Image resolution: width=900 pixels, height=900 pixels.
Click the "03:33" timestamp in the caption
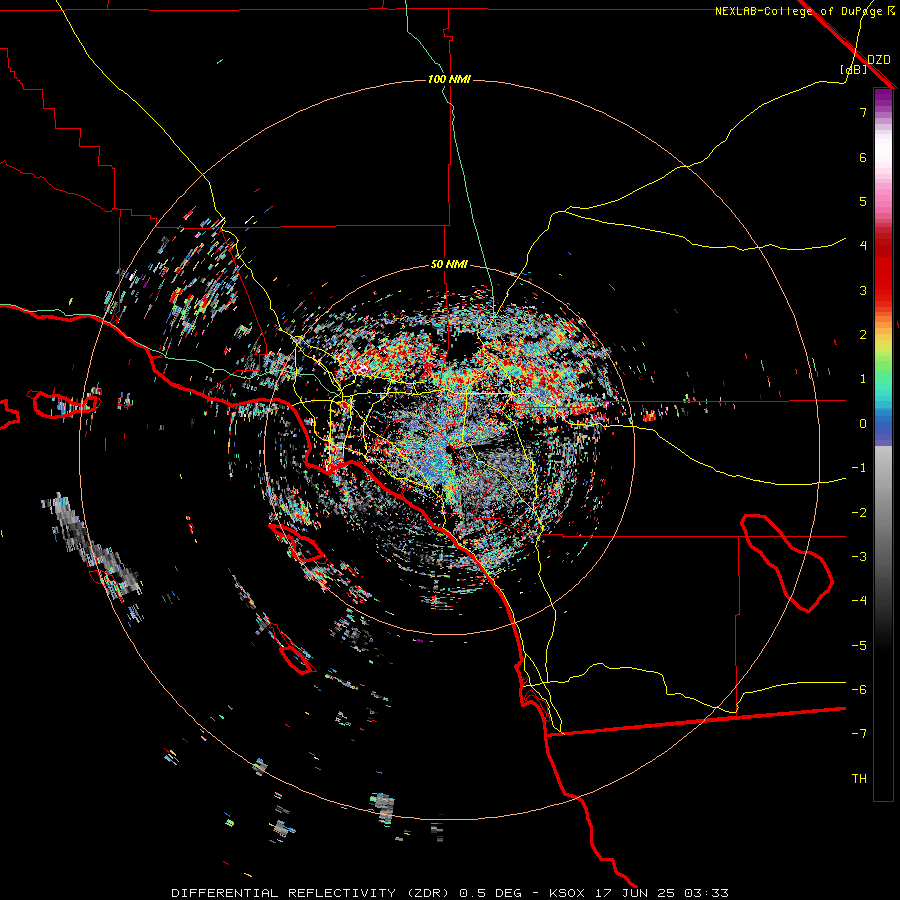pos(707,893)
